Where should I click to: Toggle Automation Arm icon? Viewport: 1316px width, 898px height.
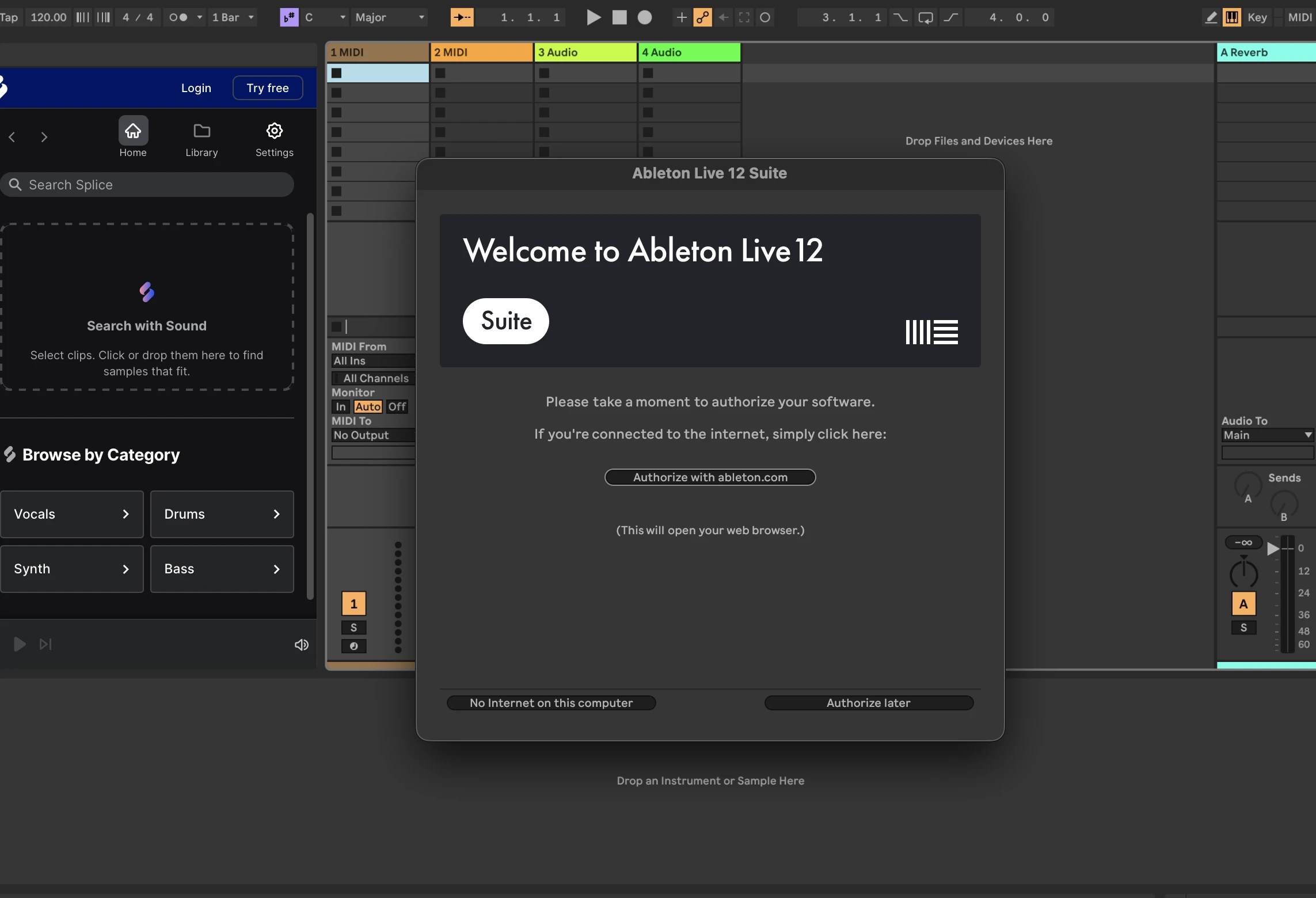(x=702, y=17)
